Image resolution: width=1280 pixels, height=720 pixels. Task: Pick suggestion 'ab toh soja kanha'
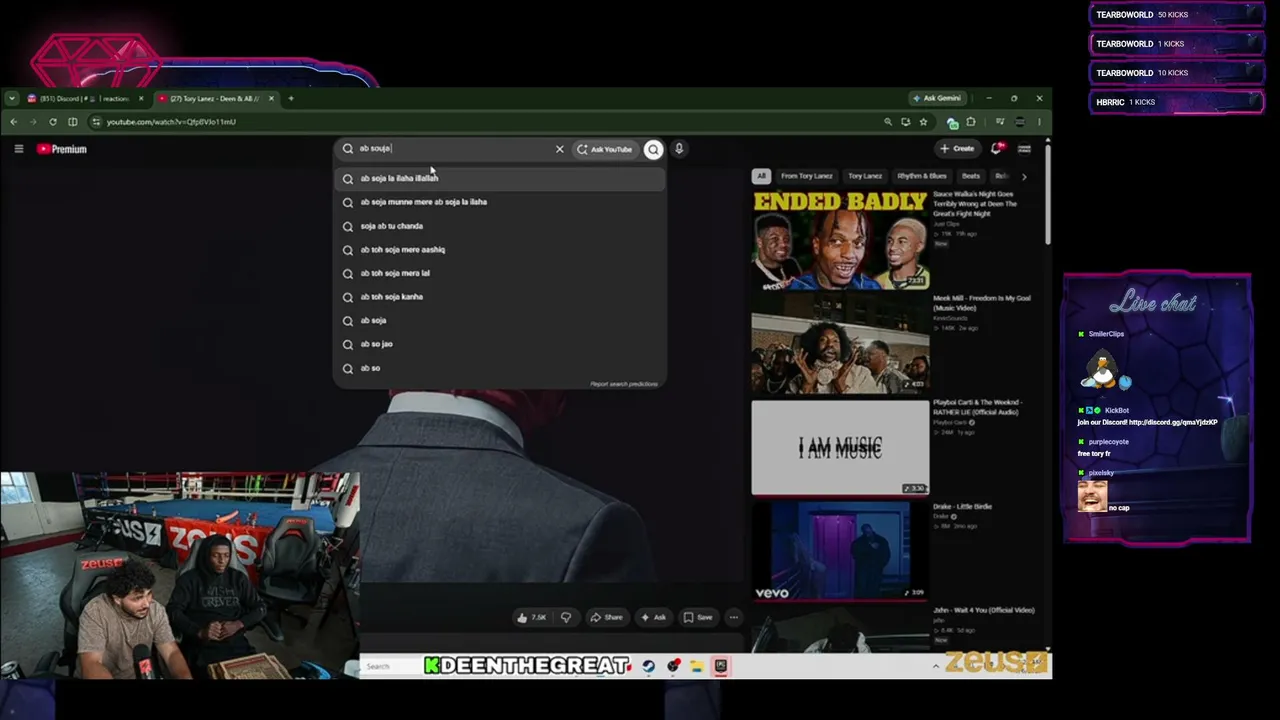pos(500,297)
